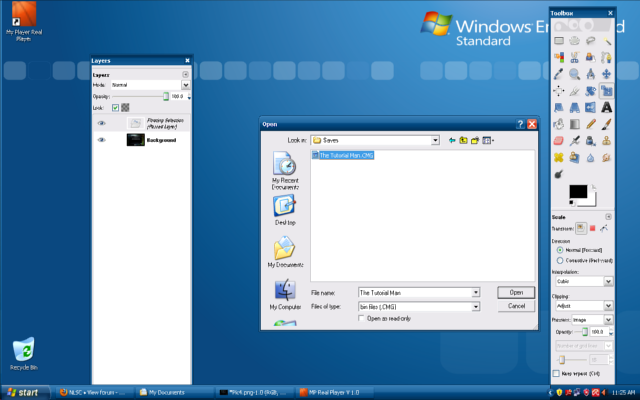Expand the Look in folder dropdown
Image resolution: width=640 pixels, height=400 pixels.
coord(436,141)
